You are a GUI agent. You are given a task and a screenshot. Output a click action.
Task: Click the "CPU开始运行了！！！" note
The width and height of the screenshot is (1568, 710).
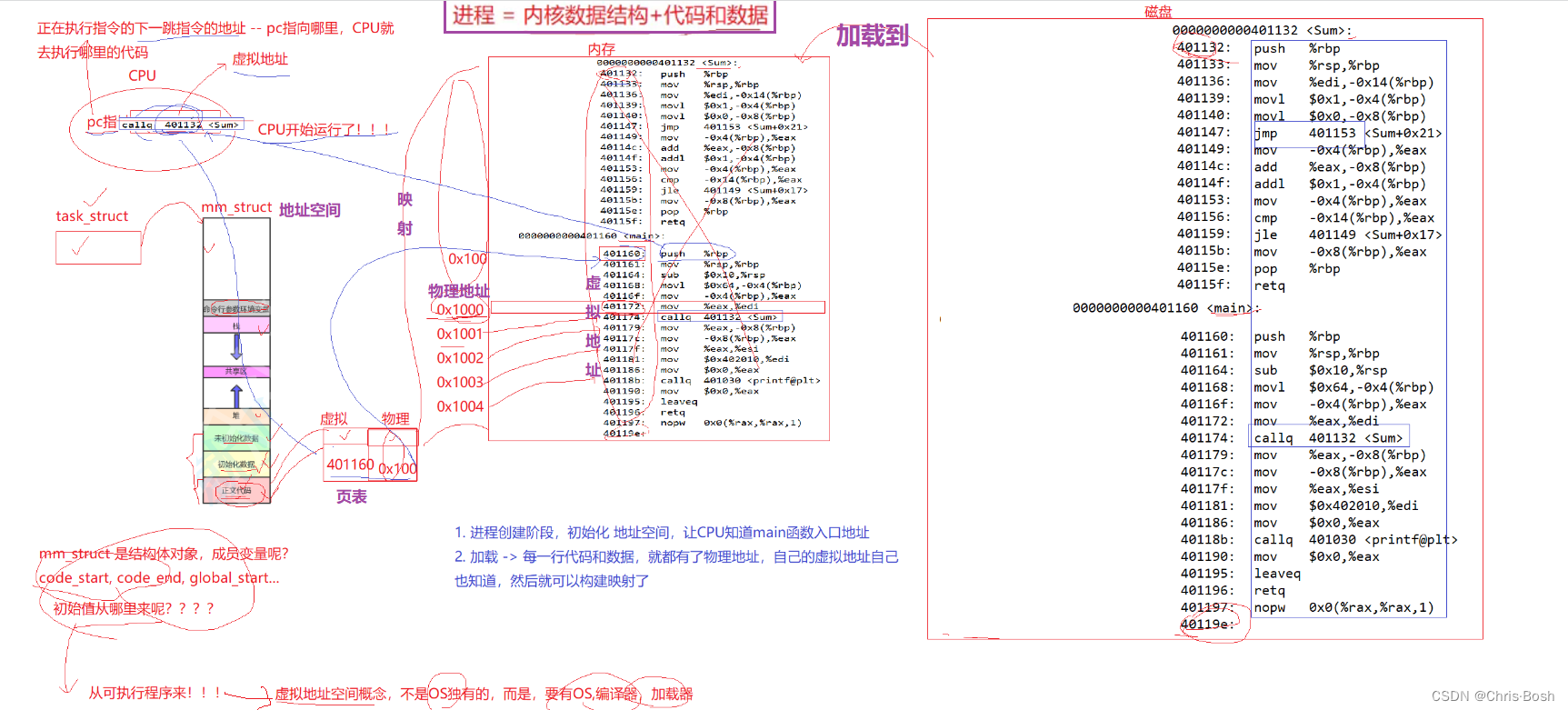click(x=325, y=129)
